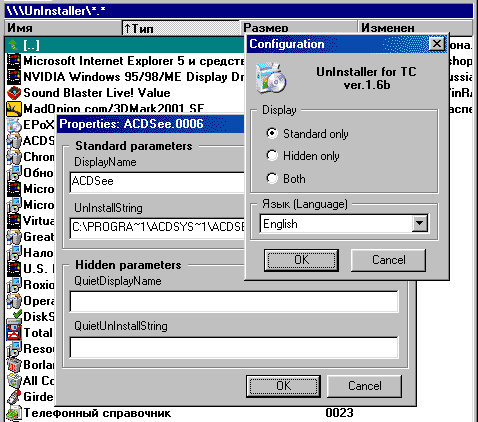Click the Sound Blaster Live! Value icon
Screen dimensions: 478x422
(14, 93)
